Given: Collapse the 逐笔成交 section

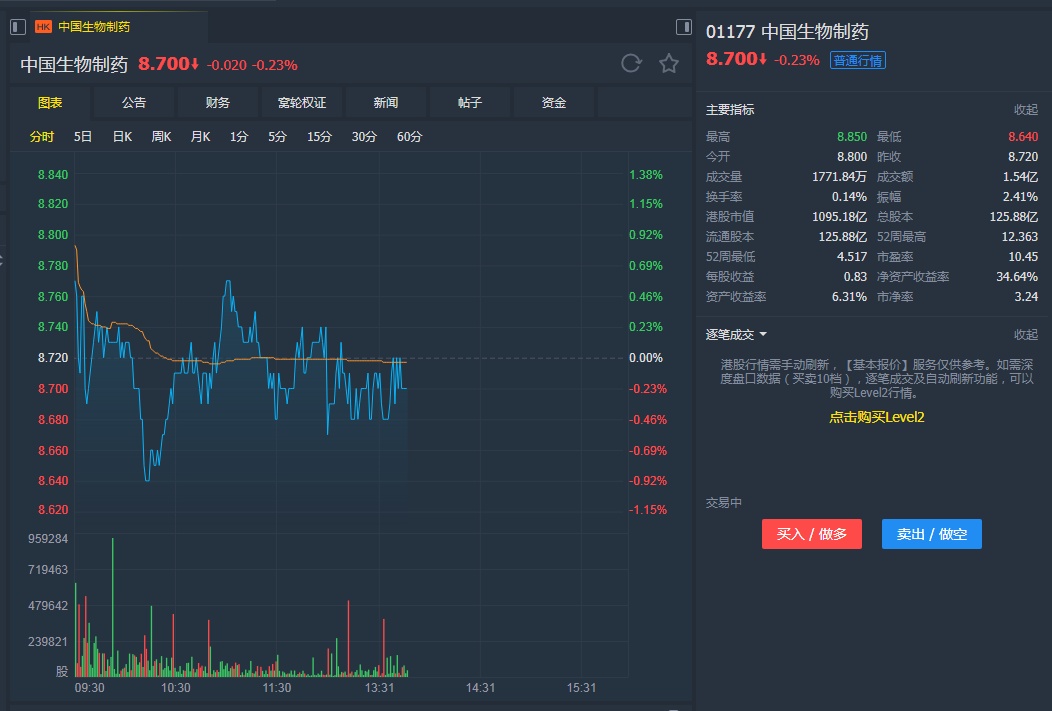Looking at the screenshot, I should [1026, 334].
